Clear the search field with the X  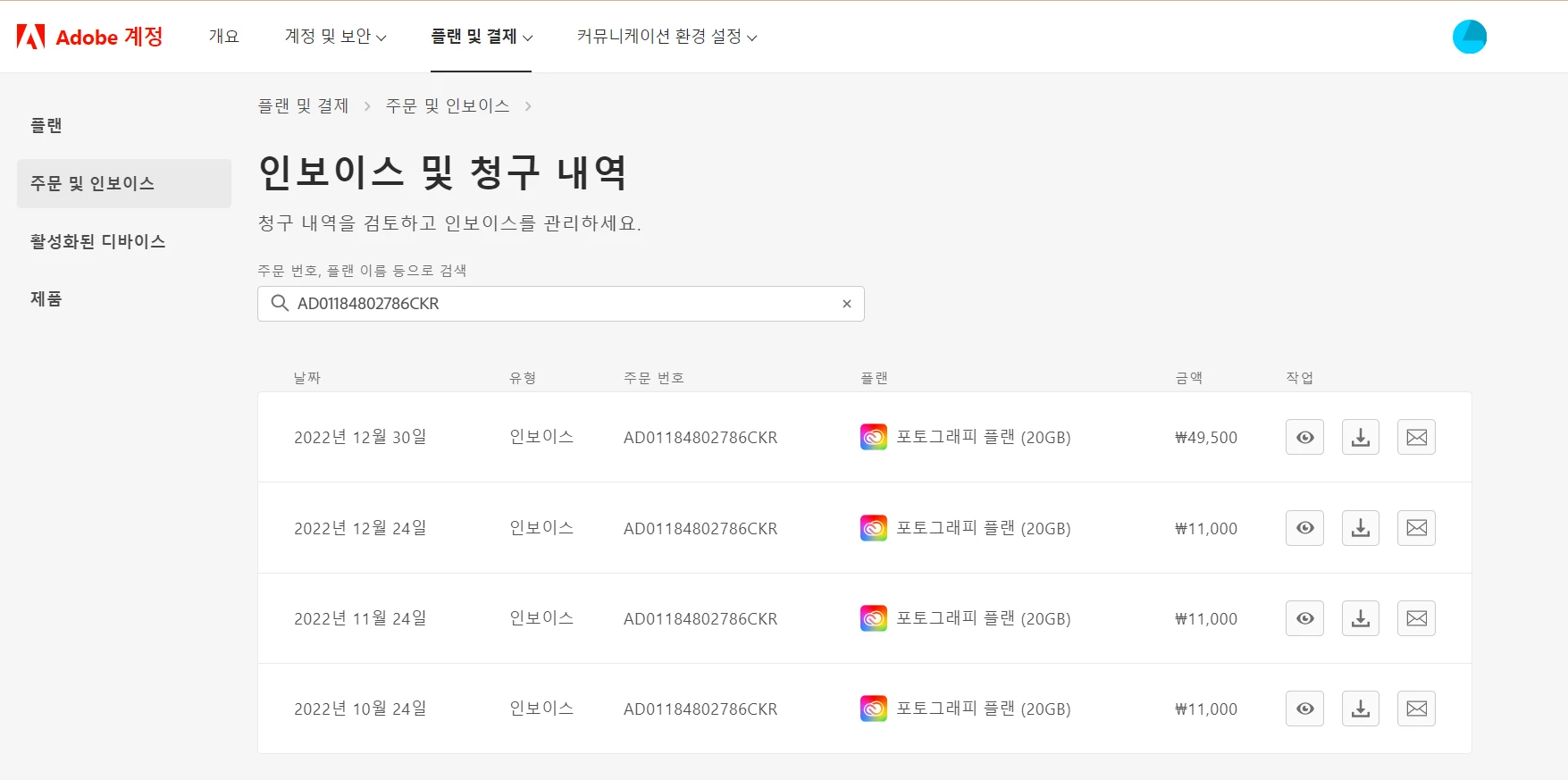pyautogui.click(x=846, y=304)
